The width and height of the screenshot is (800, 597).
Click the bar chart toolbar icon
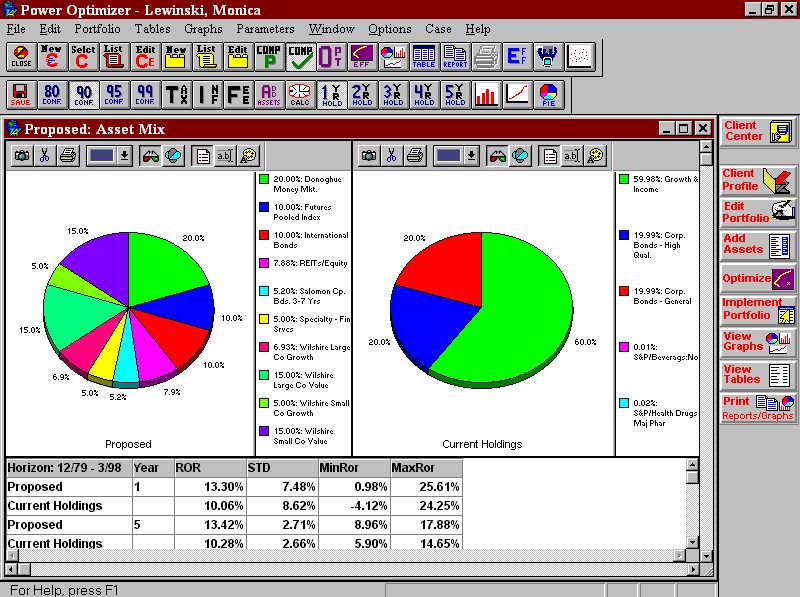(x=487, y=95)
